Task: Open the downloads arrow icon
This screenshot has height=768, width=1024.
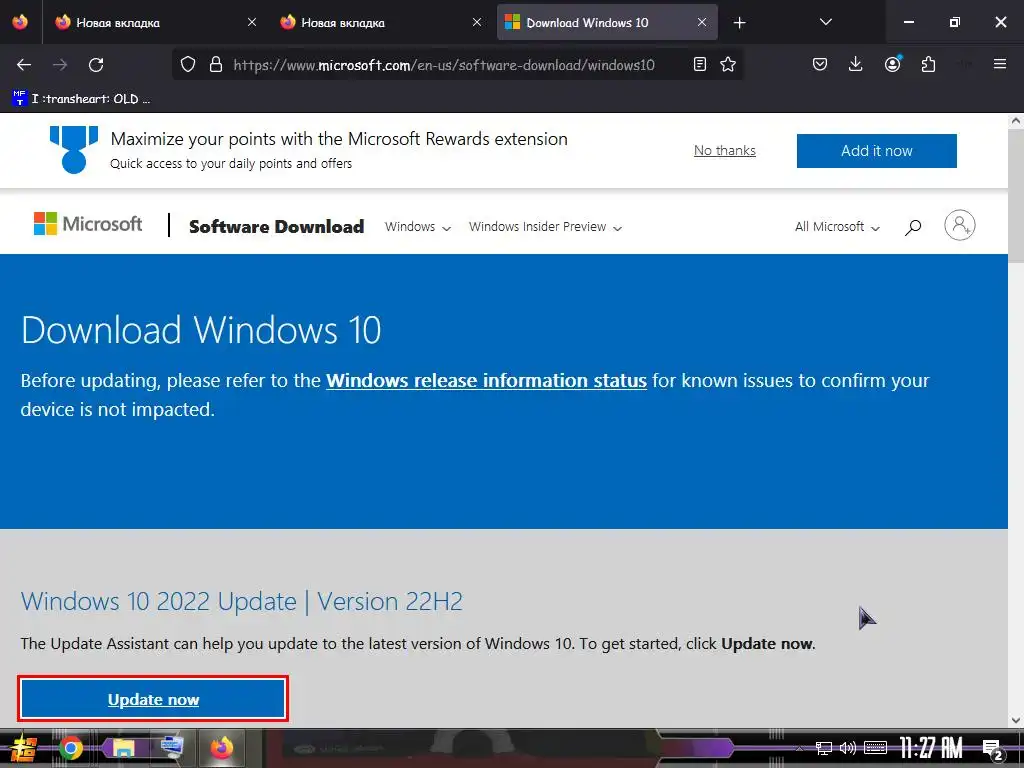Action: coord(856,64)
